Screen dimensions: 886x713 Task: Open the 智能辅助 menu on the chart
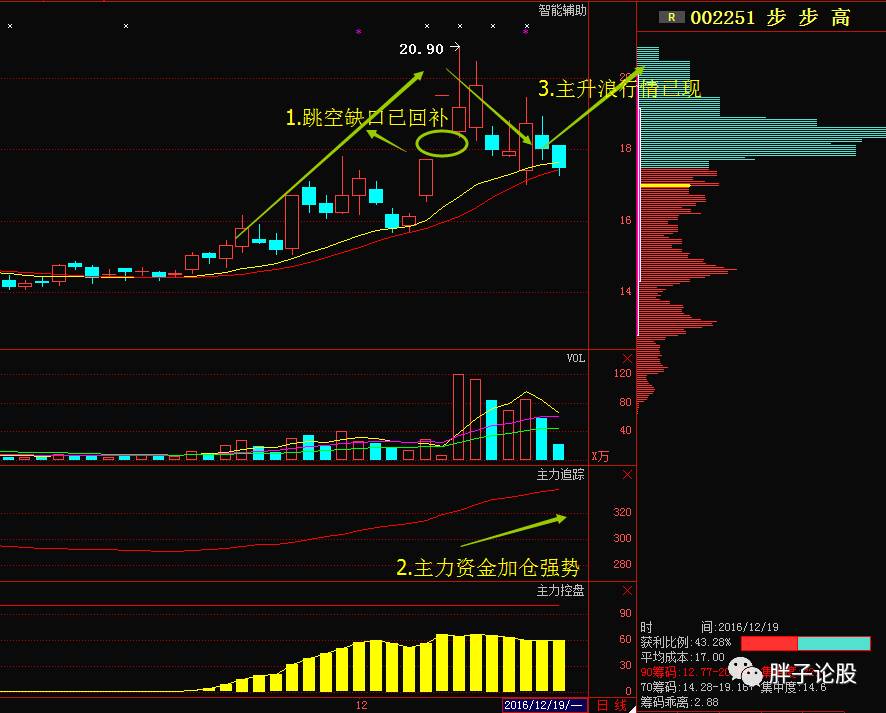[x=562, y=10]
